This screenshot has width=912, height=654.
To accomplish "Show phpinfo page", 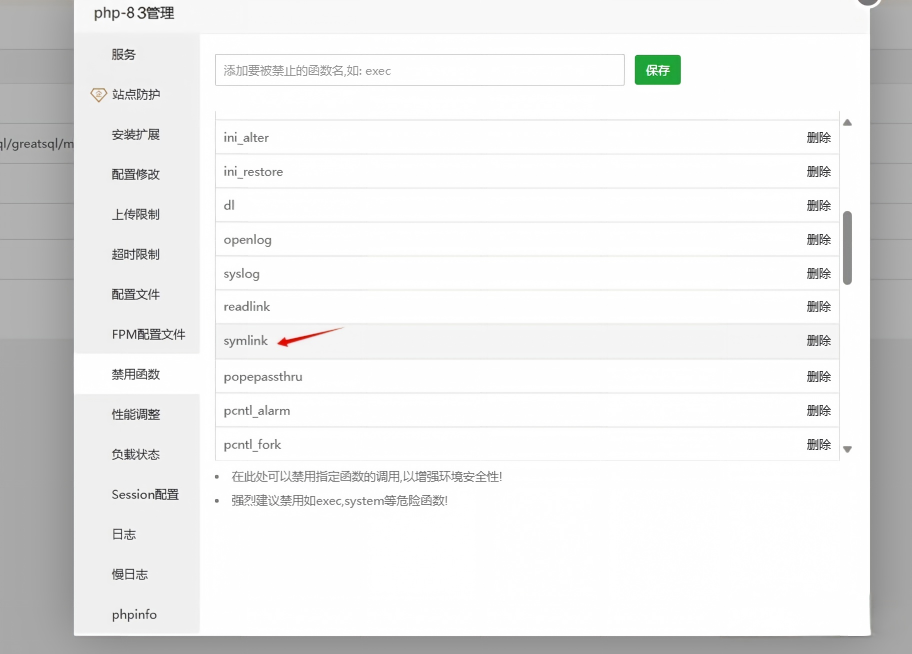I will click(134, 614).
